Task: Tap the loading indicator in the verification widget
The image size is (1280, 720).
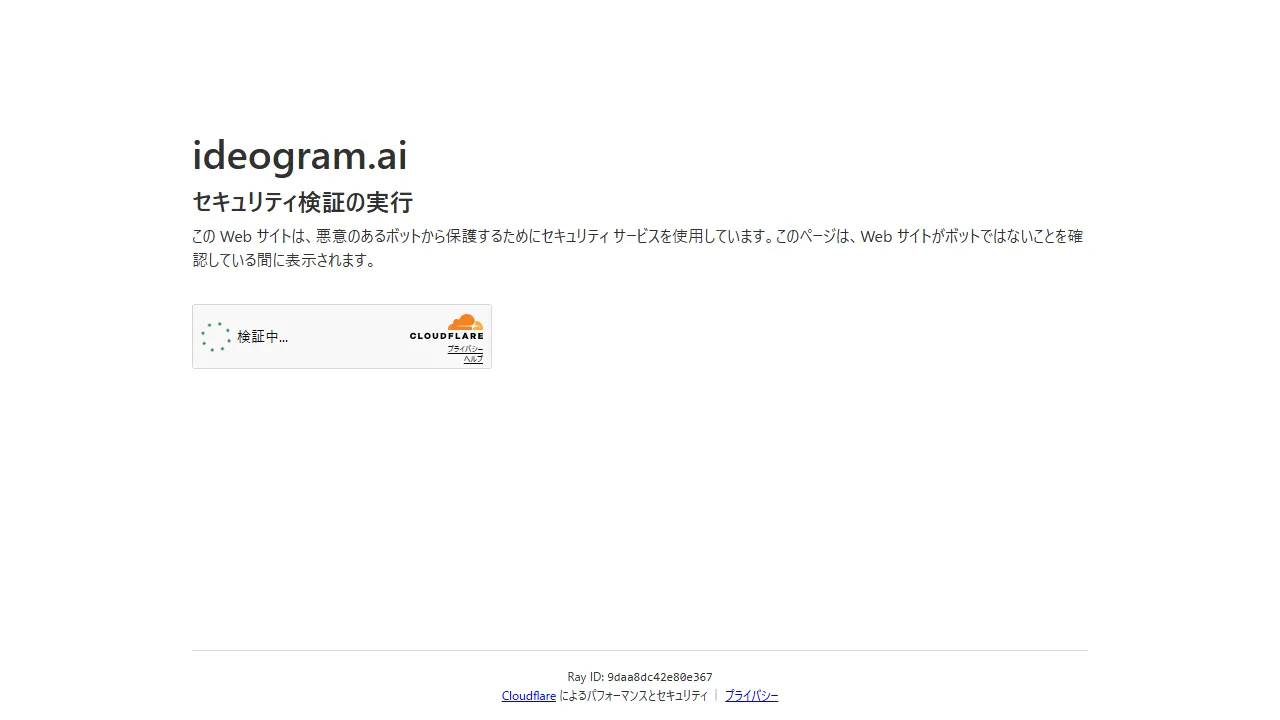Action: click(x=216, y=337)
